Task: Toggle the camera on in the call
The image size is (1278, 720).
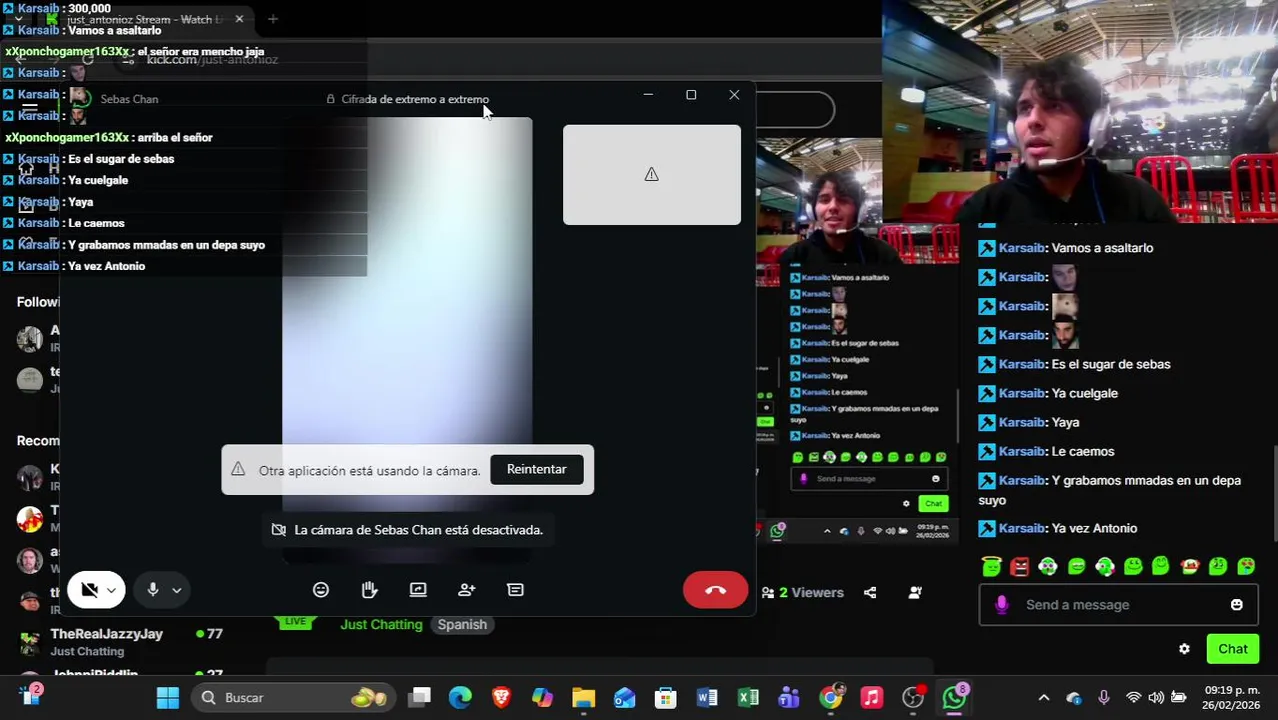Action: coord(89,590)
